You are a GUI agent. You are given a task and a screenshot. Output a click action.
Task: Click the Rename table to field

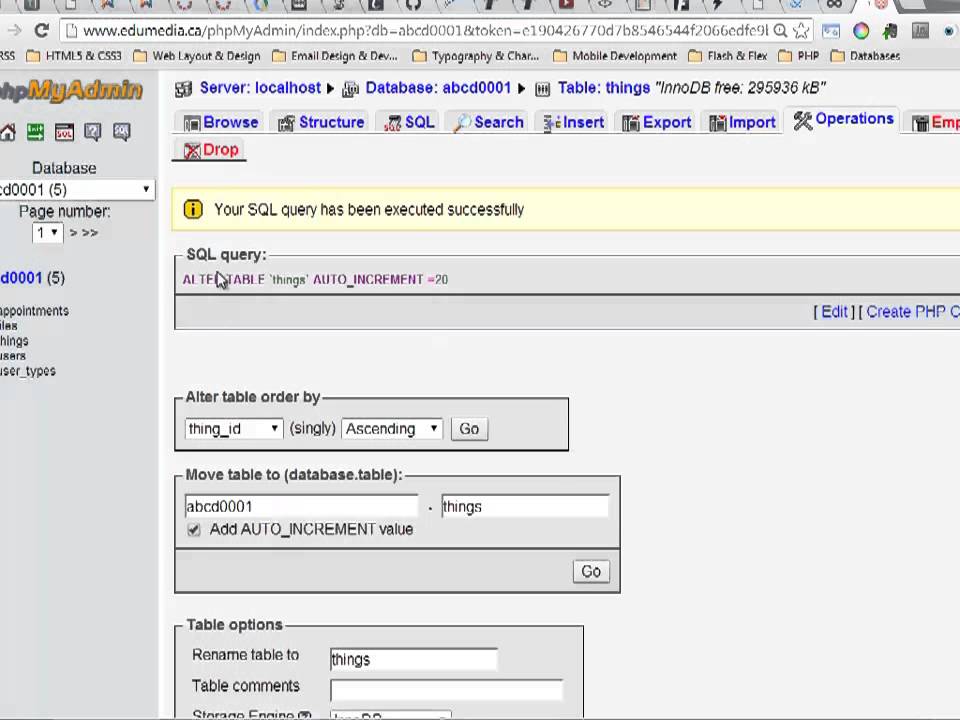point(413,659)
